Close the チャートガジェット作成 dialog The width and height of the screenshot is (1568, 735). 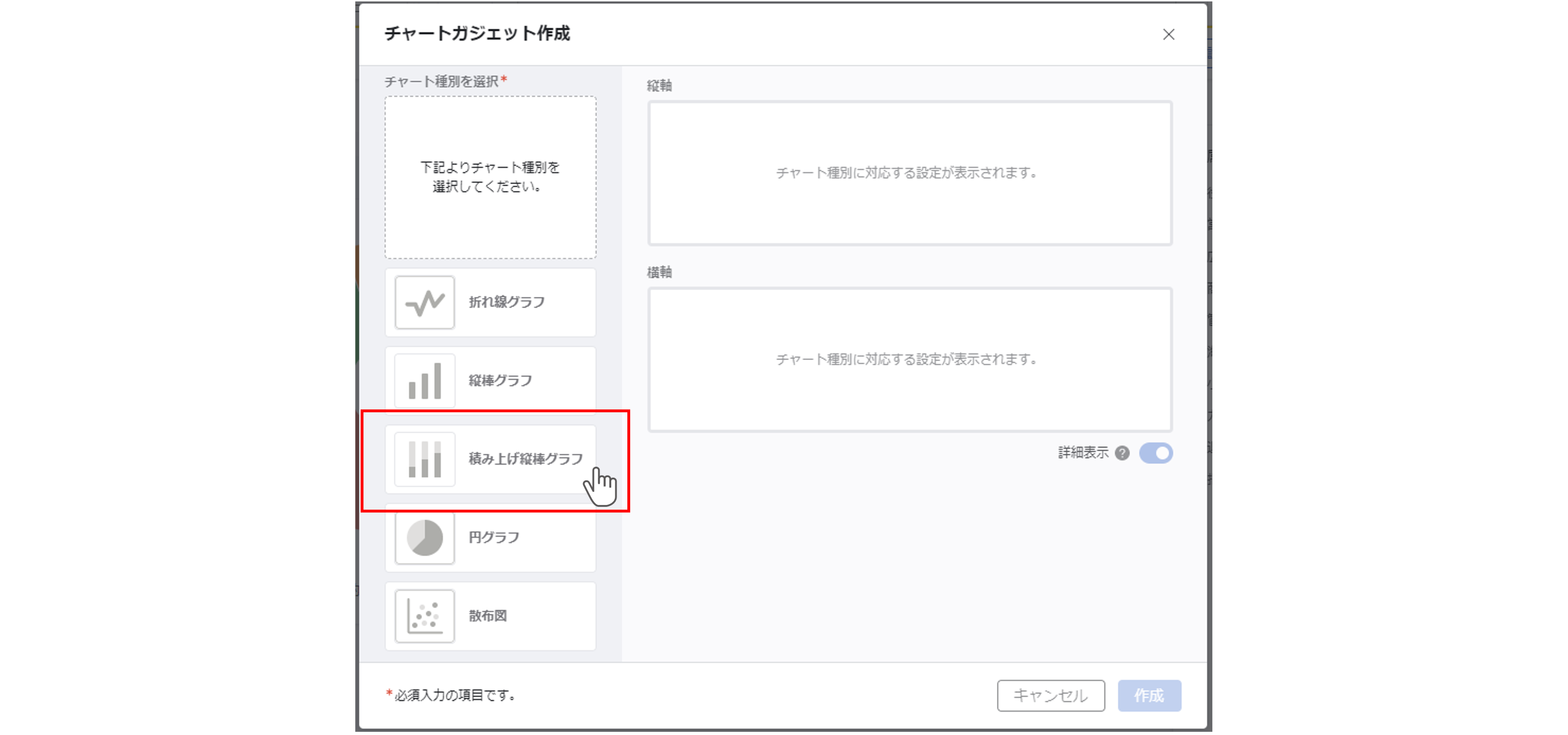click(x=1168, y=35)
